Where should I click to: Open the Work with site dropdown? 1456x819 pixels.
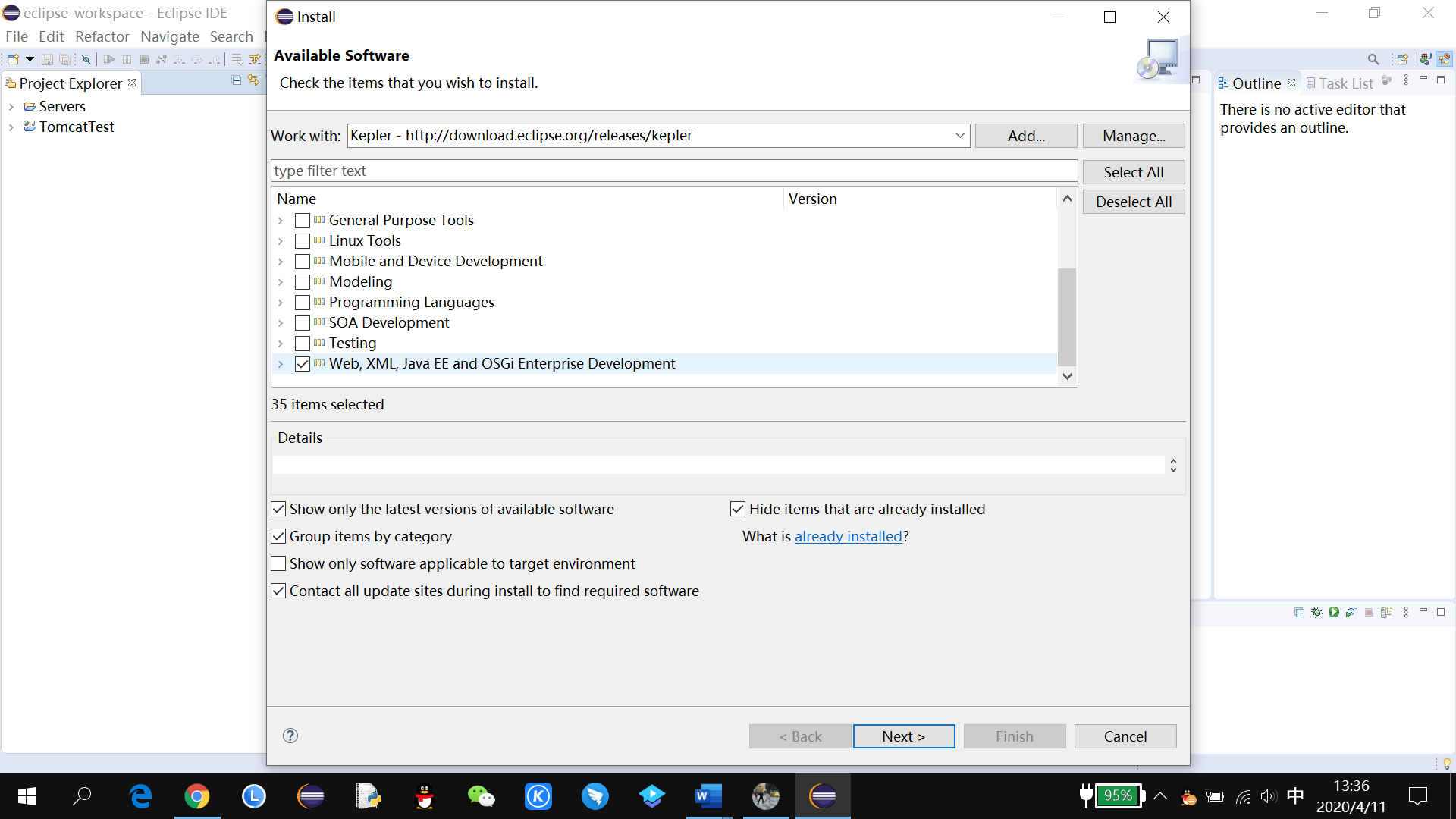[x=960, y=136]
